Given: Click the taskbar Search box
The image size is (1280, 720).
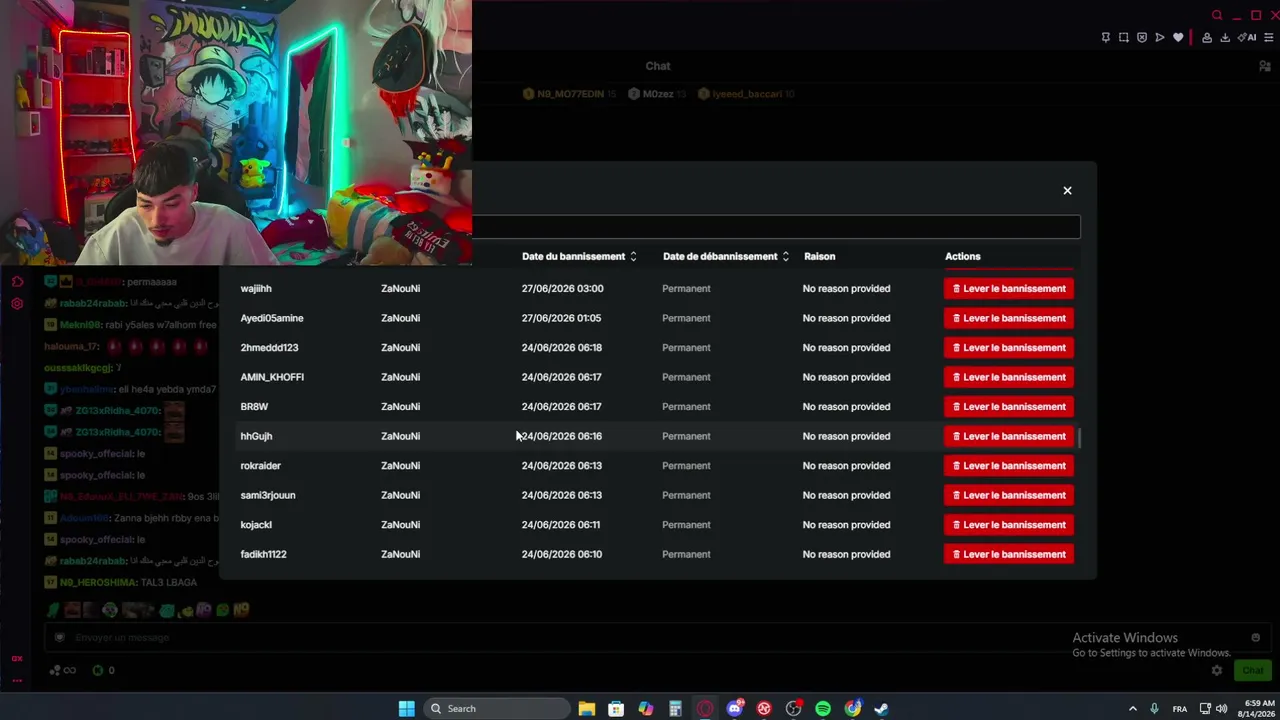Looking at the screenshot, I should point(497,708).
